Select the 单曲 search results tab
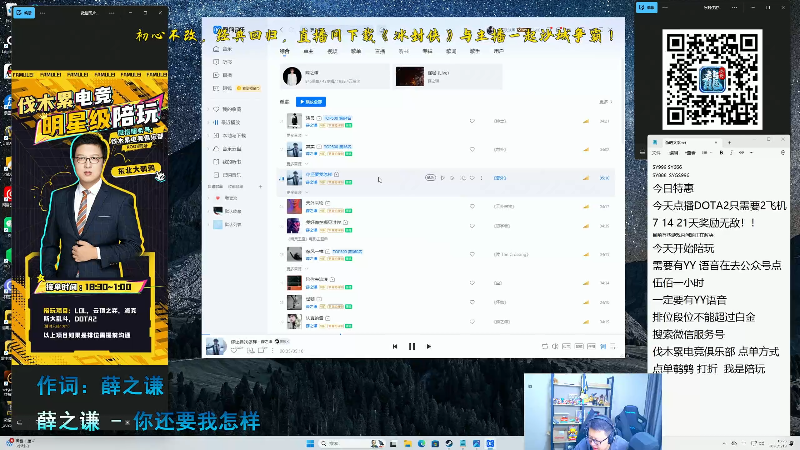Viewport: 800px width, 450px height. [308, 51]
